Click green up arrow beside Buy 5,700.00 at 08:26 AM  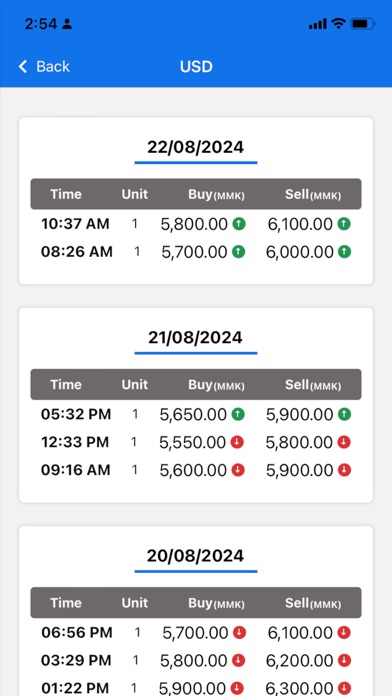pos(239,252)
